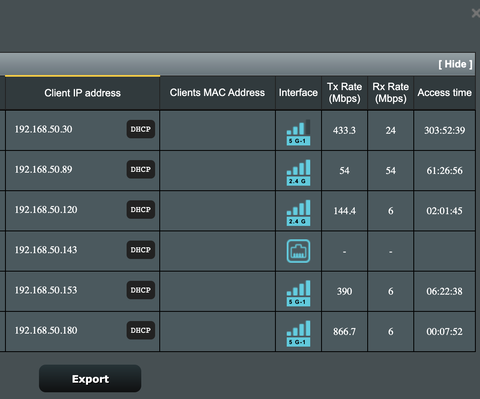This screenshot has height=399, width=480.
Task: Select IP address 192.168.50.120
Action: pyautogui.click(x=46, y=210)
